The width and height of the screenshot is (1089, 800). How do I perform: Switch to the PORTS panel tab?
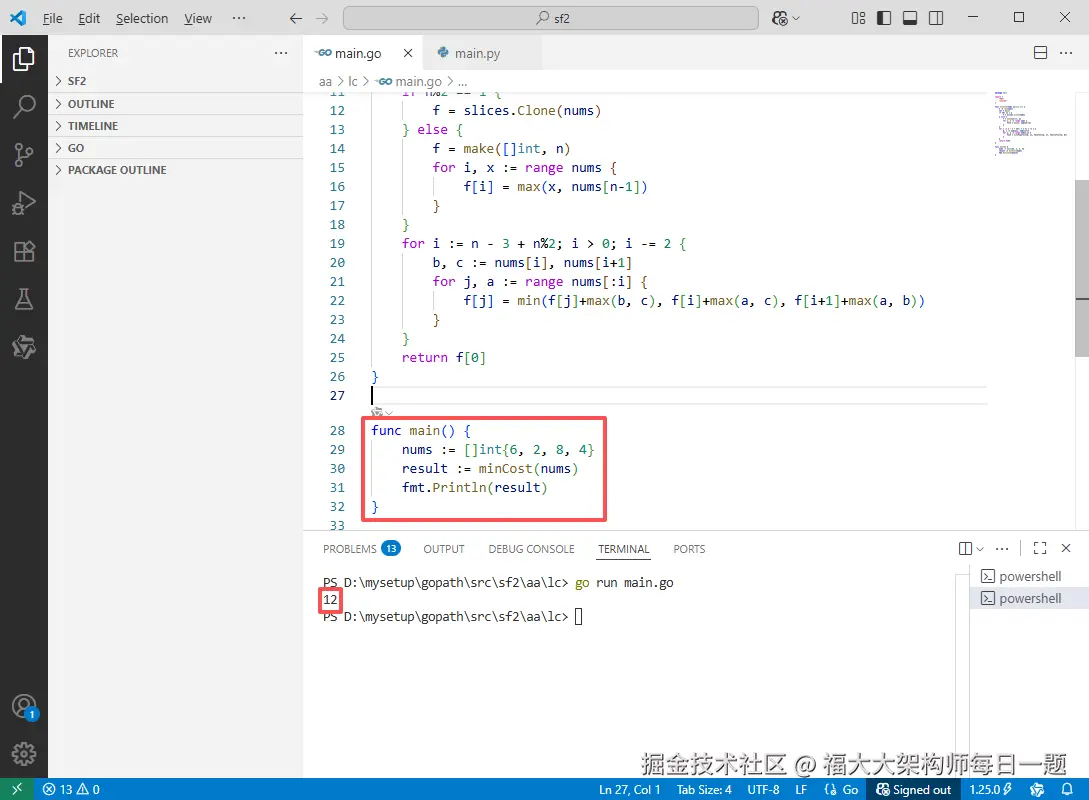pos(689,549)
